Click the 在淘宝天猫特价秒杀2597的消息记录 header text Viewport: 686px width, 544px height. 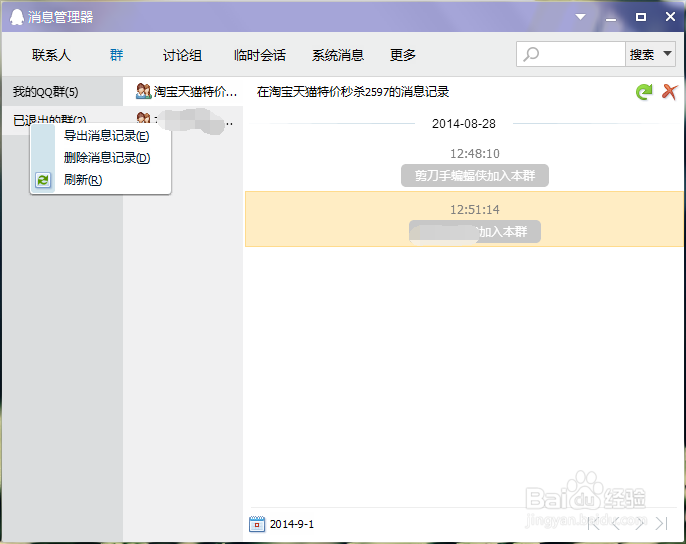pyautogui.click(x=353, y=92)
